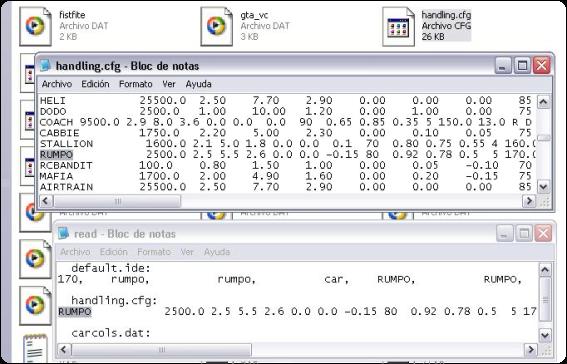Open Edición menu in handling.cfg Notepad
Viewport: 567px width, 364px height.
pos(95,84)
